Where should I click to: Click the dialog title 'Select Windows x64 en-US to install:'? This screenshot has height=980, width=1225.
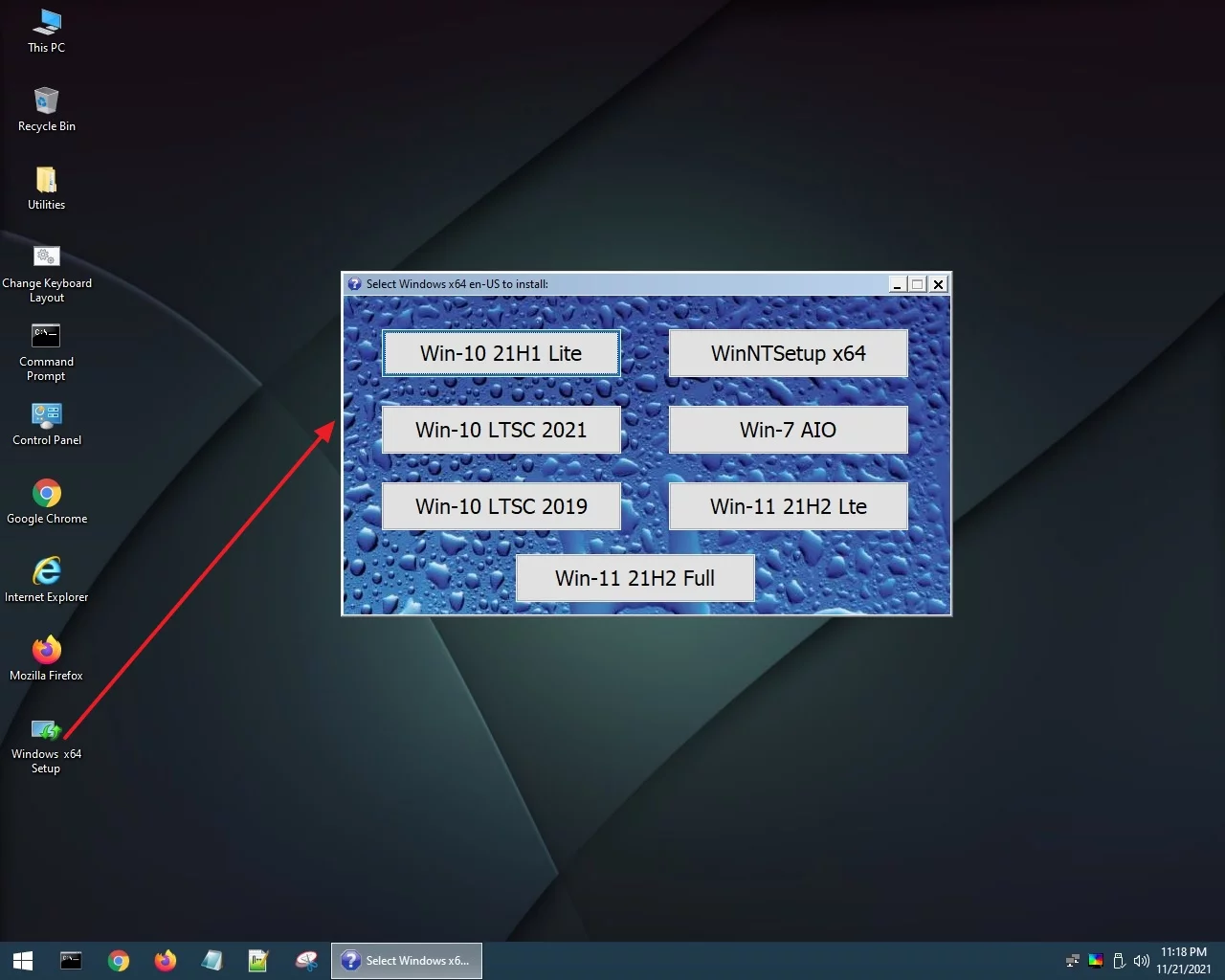pos(457,284)
